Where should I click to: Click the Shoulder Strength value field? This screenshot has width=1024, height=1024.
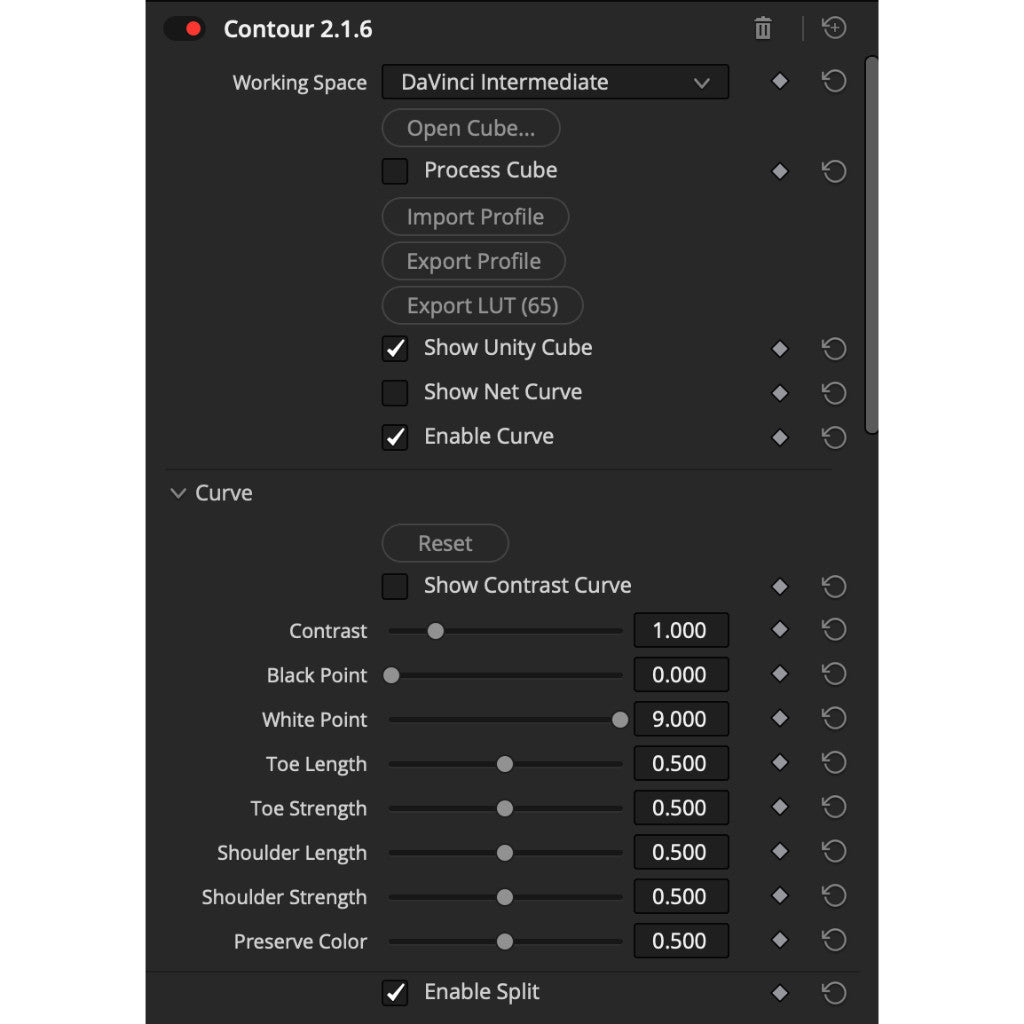[x=681, y=897]
